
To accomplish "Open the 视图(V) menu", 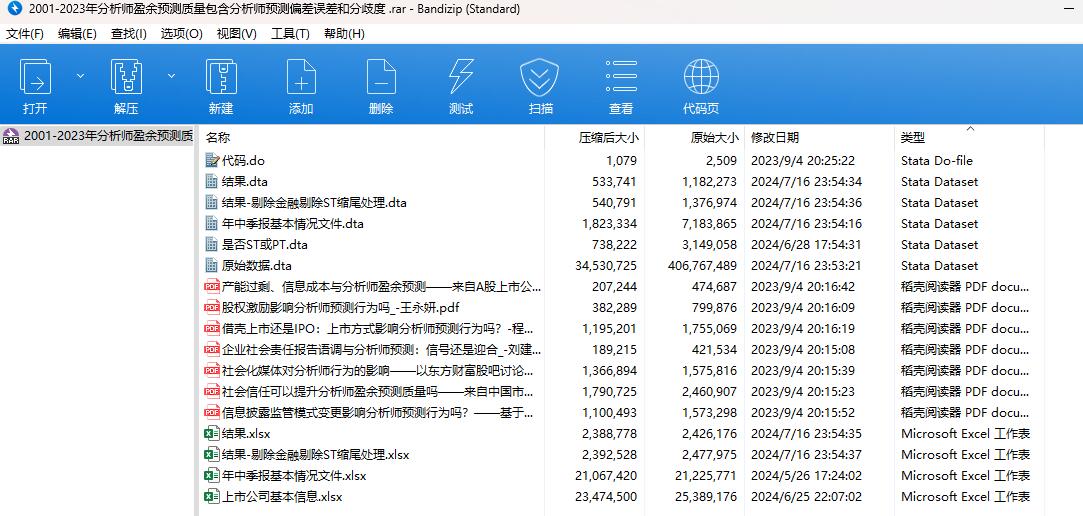I will pos(236,34).
